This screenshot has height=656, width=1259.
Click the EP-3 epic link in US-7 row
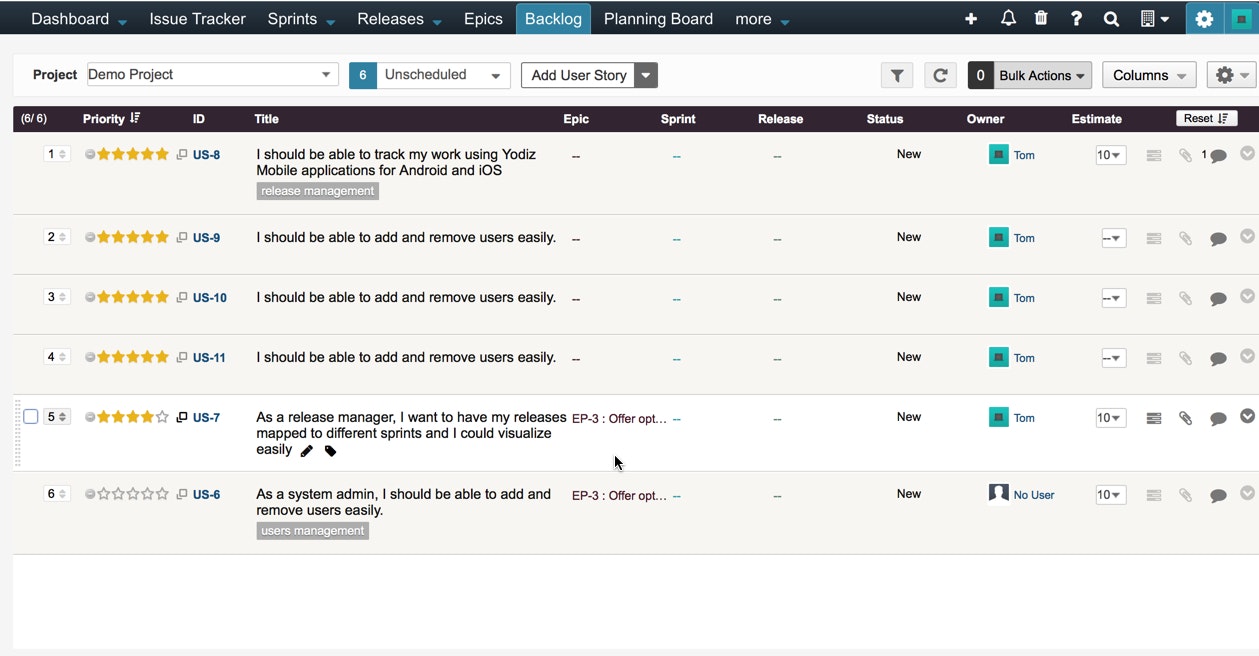click(x=619, y=418)
